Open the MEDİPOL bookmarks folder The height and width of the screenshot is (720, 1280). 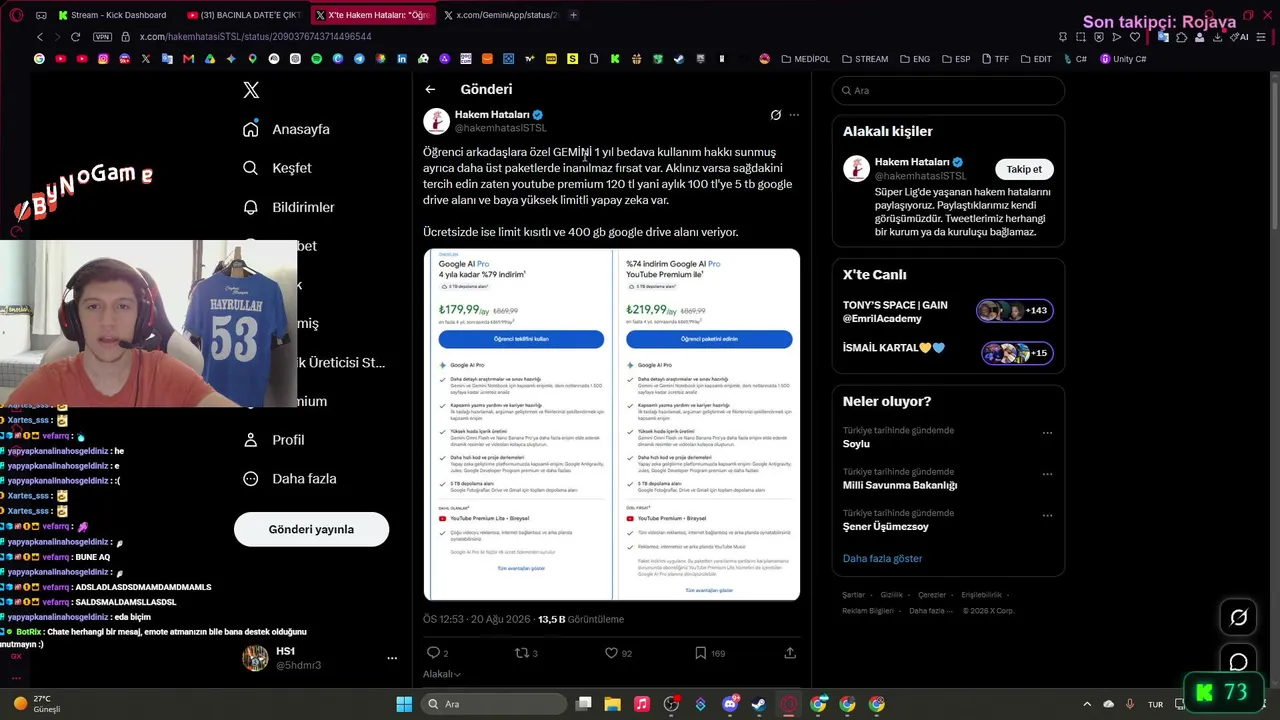click(x=806, y=59)
